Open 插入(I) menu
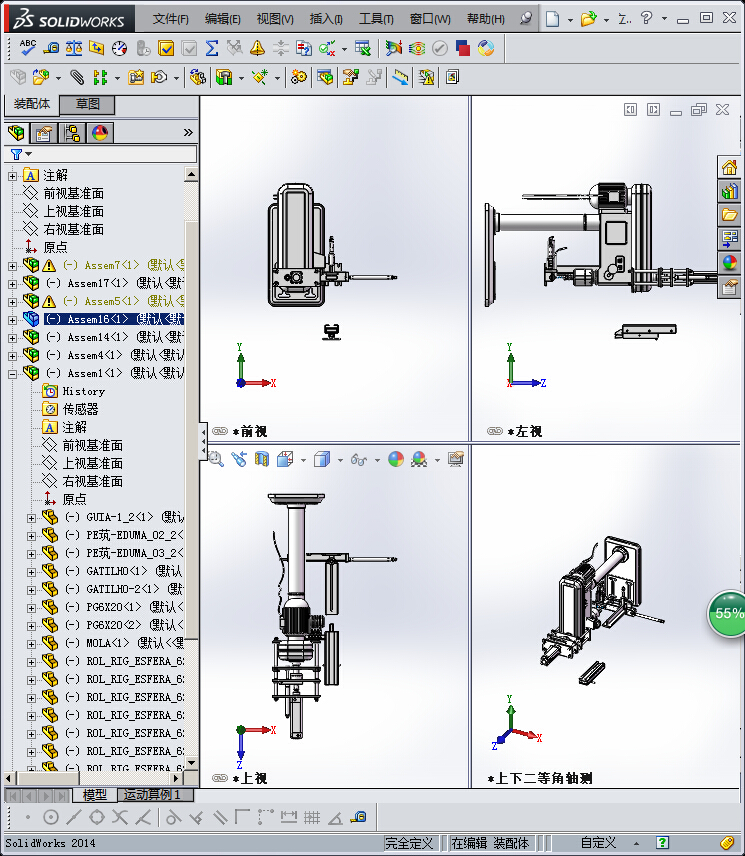Image resolution: width=745 pixels, height=856 pixels. (x=326, y=19)
